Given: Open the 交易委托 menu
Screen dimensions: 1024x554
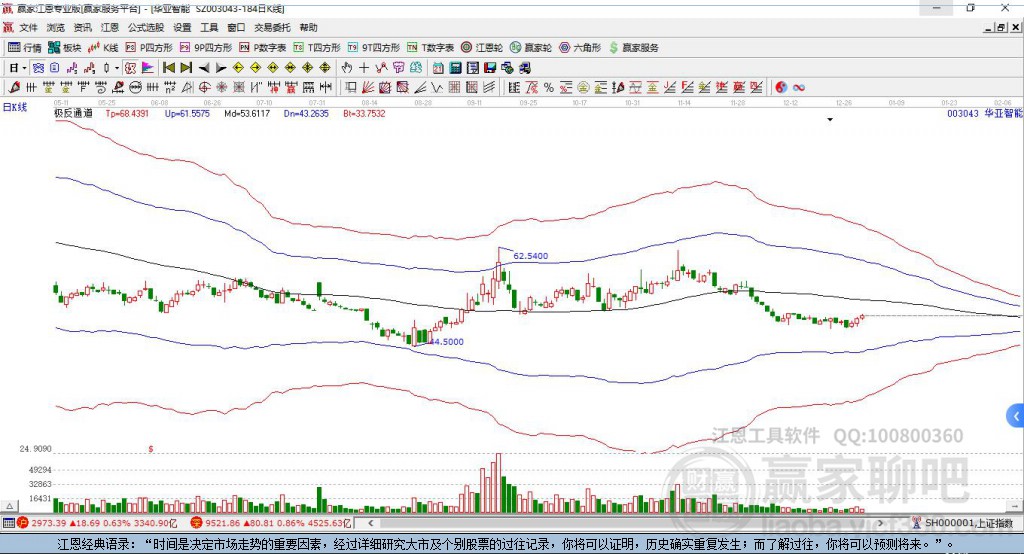Looking at the screenshot, I should coord(272,27).
